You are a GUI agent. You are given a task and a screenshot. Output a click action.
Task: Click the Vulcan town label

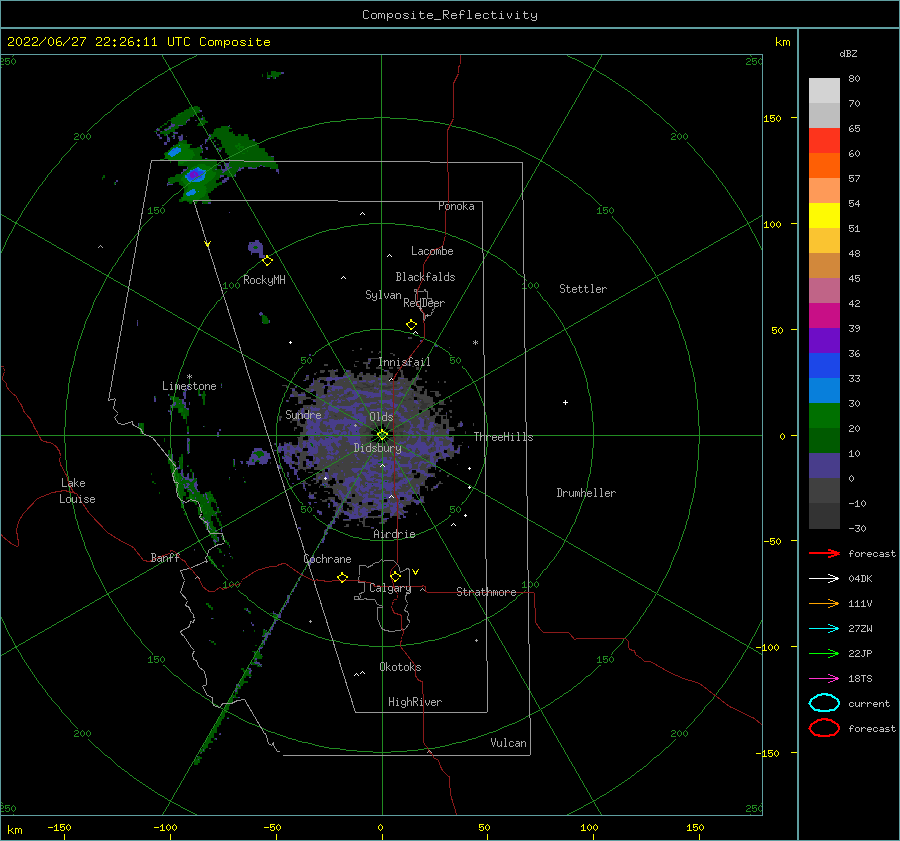[x=508, y=743]
